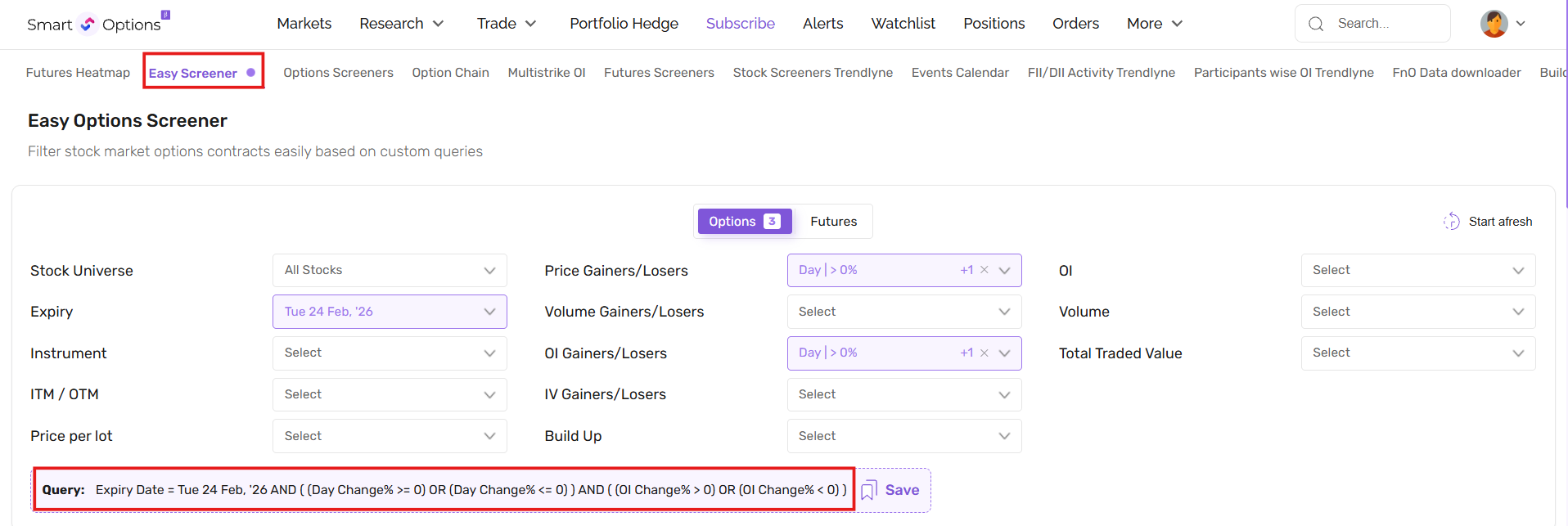Expand the Build Up dropdown
The image size is (1568, 526).
click(903, 436)
